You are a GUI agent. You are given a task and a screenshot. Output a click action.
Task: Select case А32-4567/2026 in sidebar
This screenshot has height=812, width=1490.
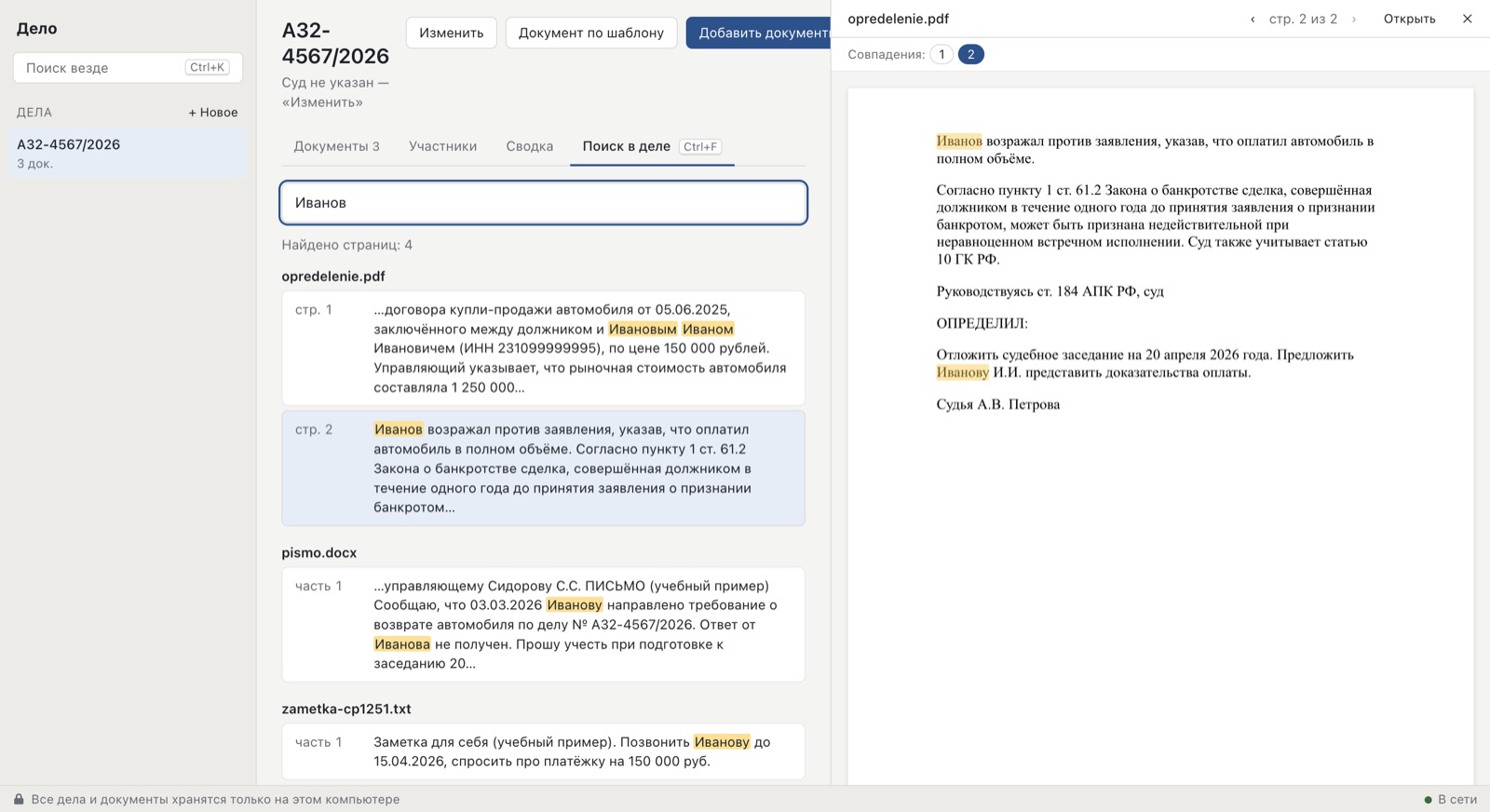click(x=129, y=153)
